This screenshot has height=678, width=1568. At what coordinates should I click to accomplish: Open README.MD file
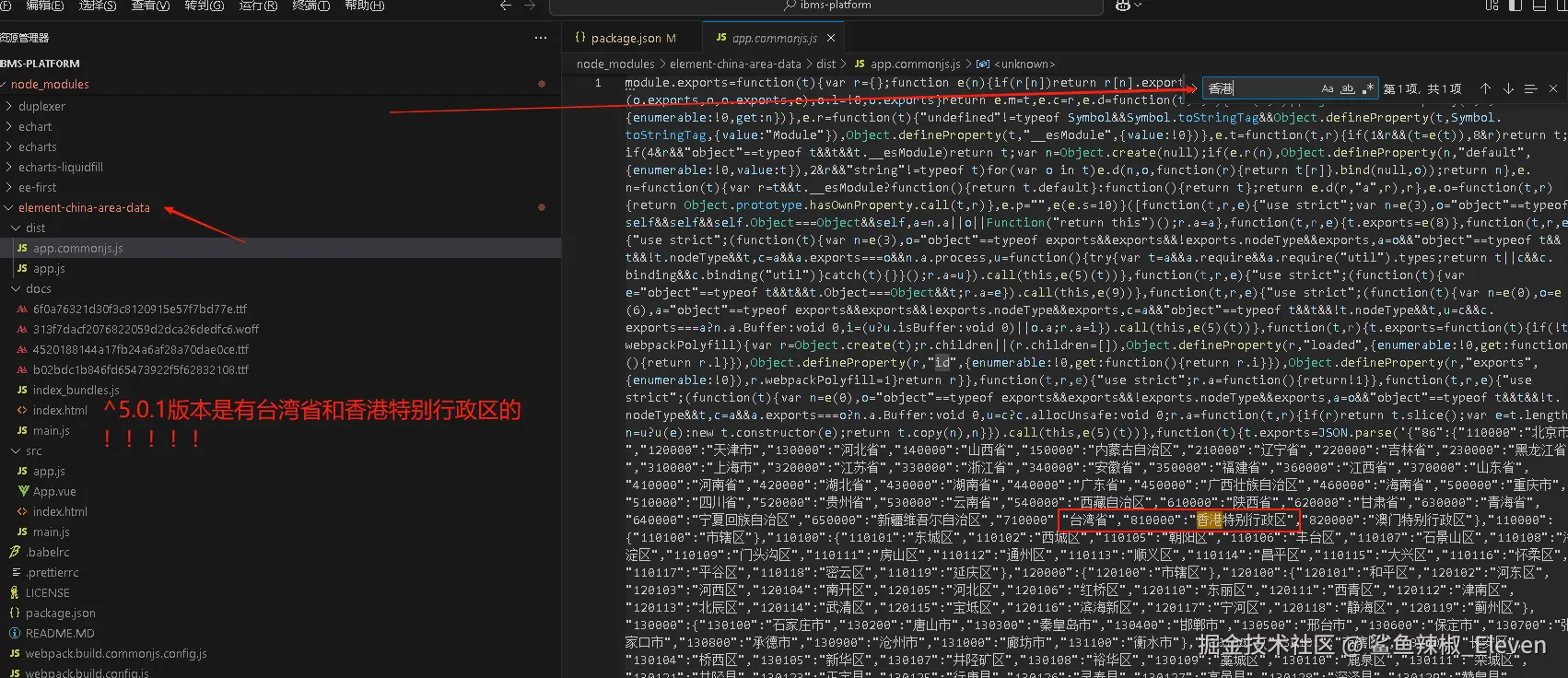(x=280, y=633)
